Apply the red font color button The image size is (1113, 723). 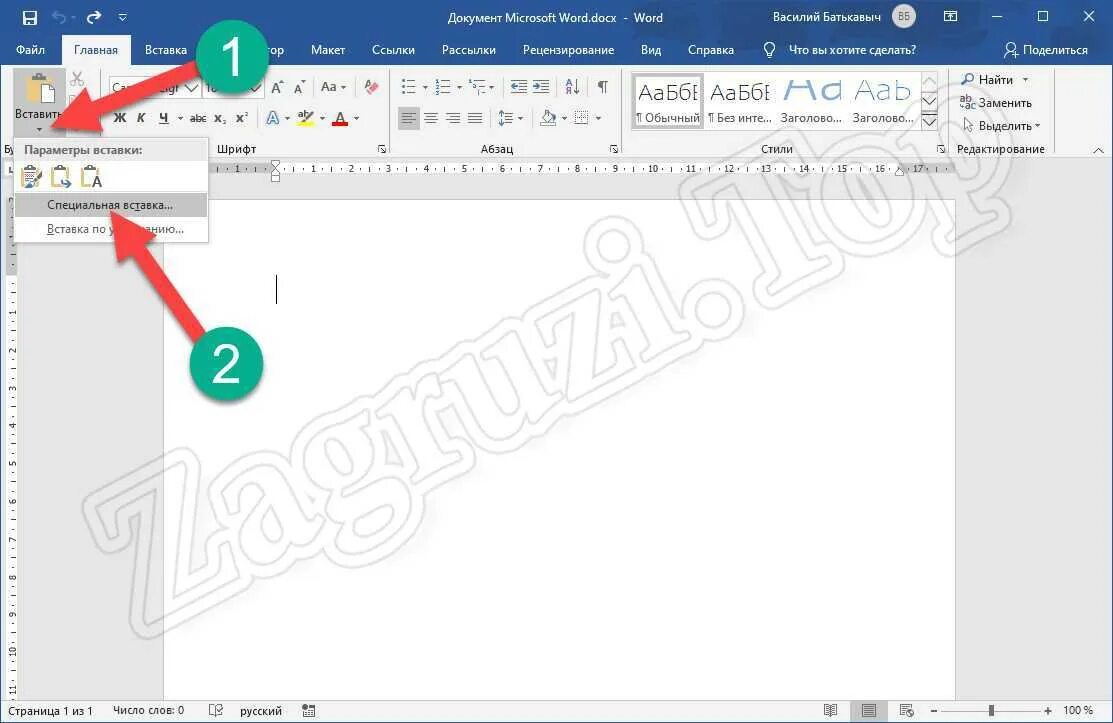(x=340, y=118)
